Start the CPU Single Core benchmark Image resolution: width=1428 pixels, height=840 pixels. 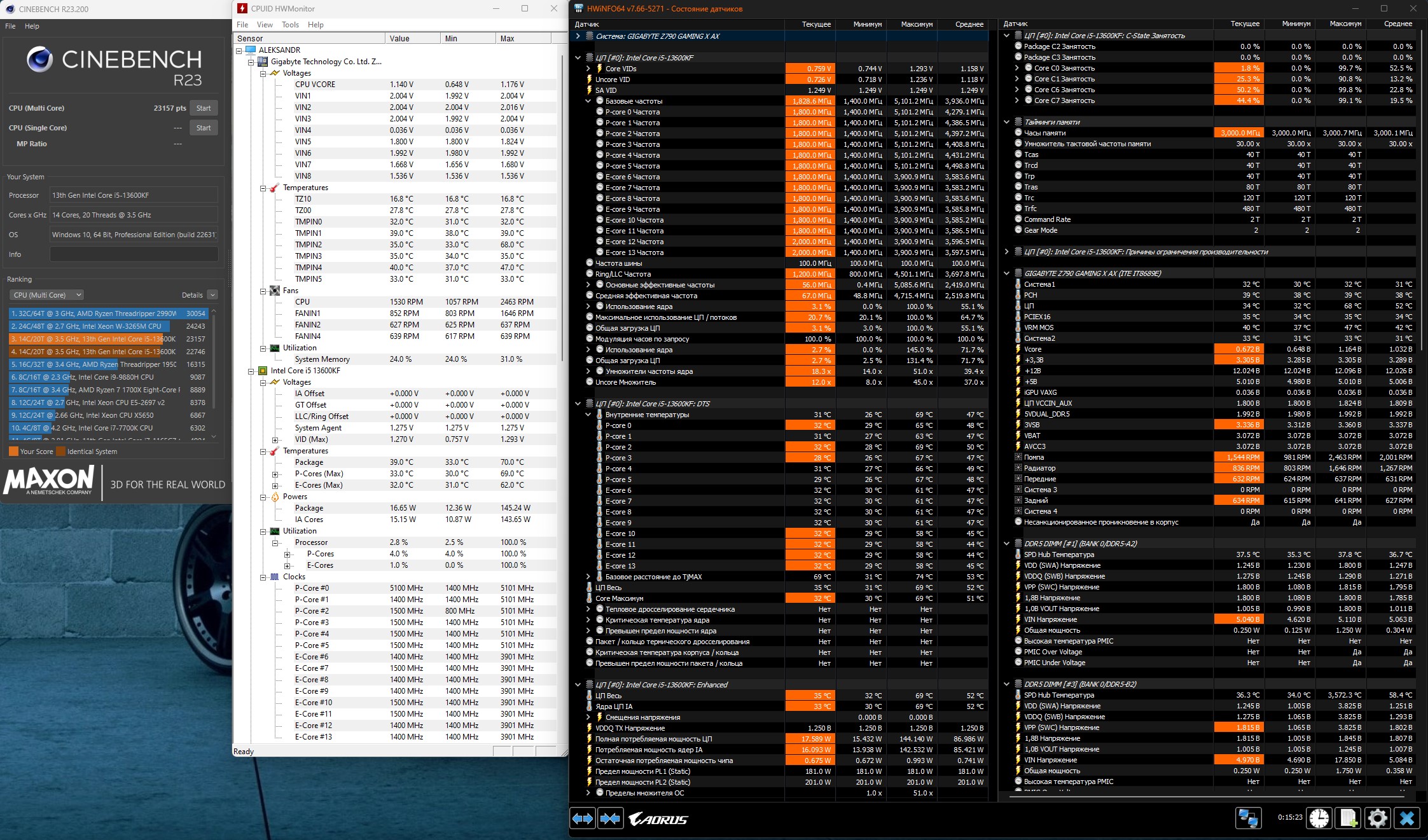click(x=204, y=128)
